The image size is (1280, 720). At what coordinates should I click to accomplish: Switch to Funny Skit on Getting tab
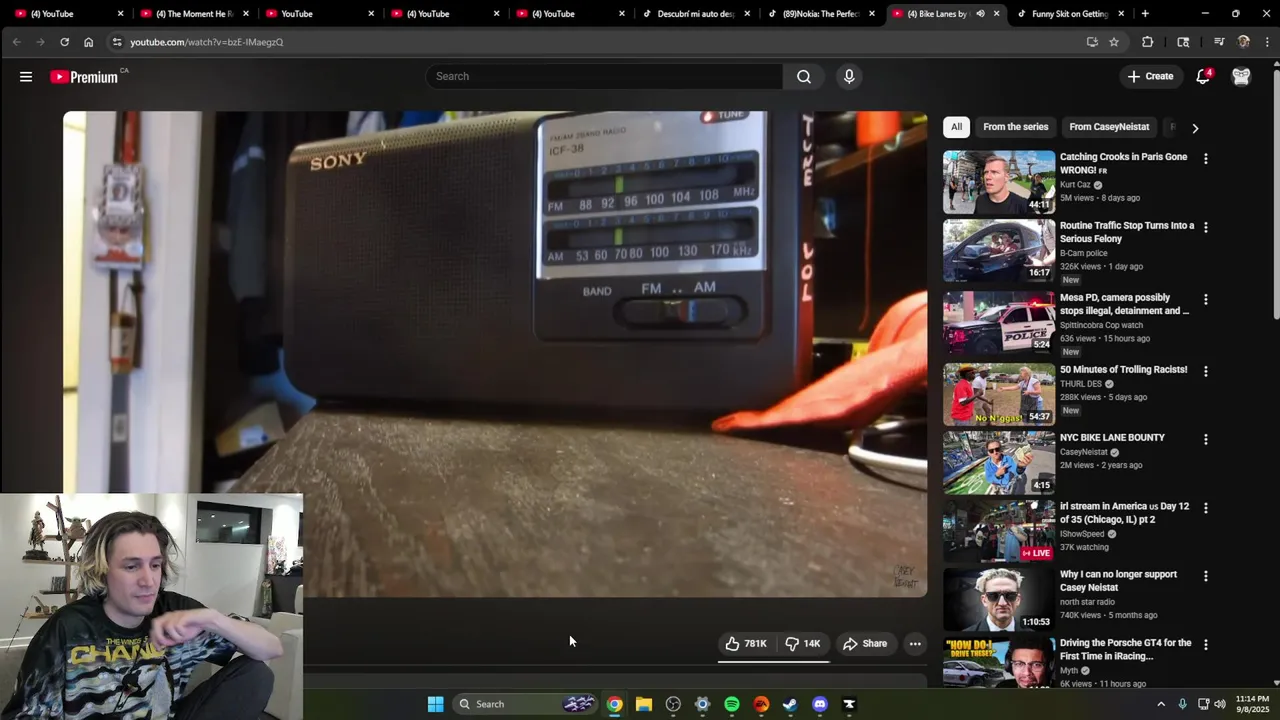1070,14
